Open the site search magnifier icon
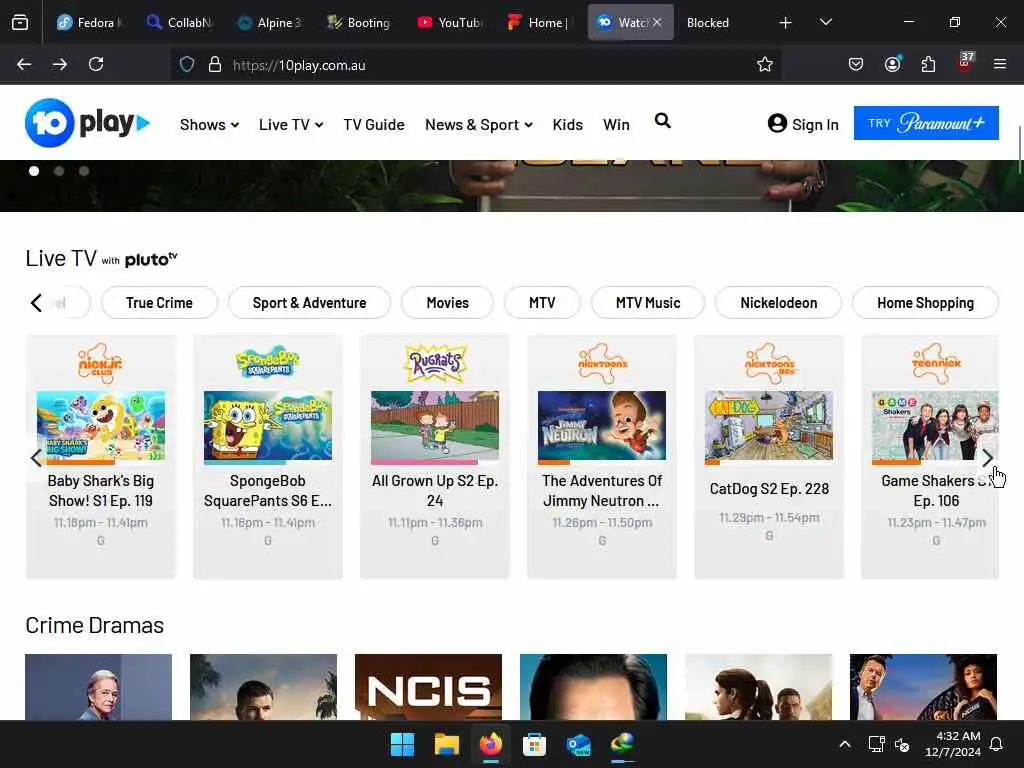The height and width of the screenshot is (768, 1024). (x=662, y=121)
